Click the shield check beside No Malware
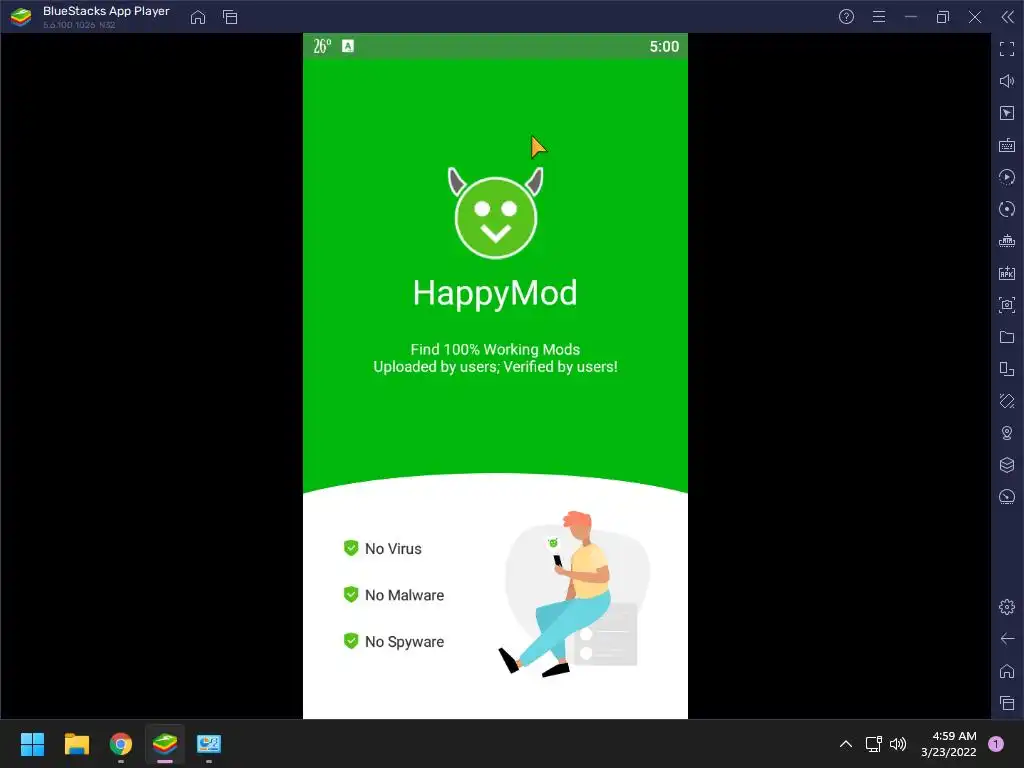The image size is (1024, 768). [x=351, y=594]
